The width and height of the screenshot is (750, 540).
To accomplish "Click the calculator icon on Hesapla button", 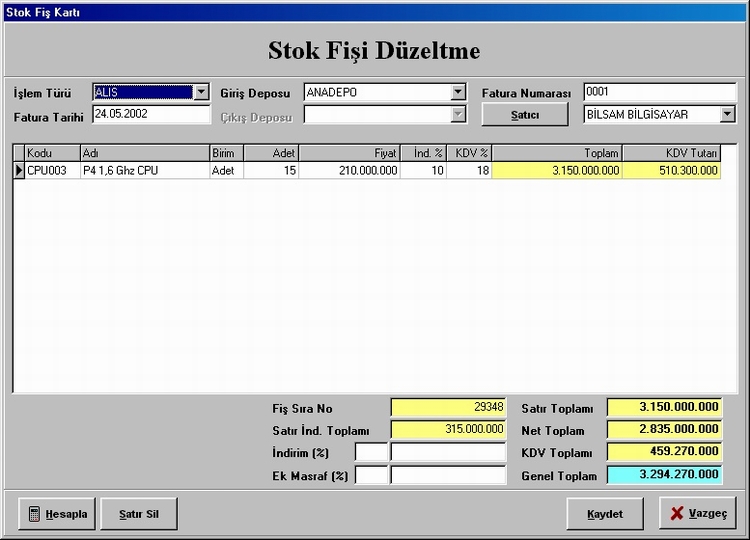I will pyautogui.click(x=34, y=514).
